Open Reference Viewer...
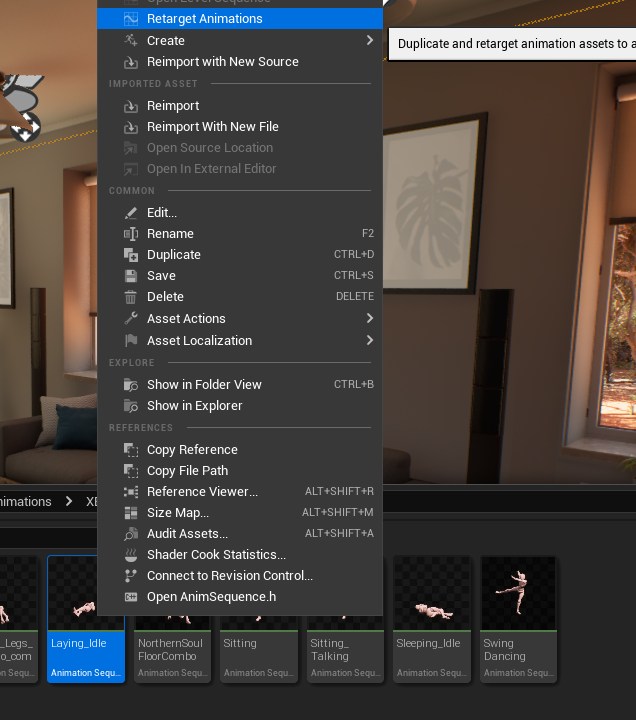The image size is (636, 720). tap(240, 492)
